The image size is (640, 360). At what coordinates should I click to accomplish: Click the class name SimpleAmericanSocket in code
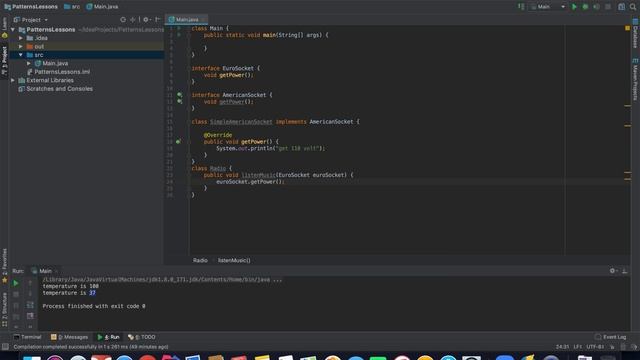coord(241,122)
